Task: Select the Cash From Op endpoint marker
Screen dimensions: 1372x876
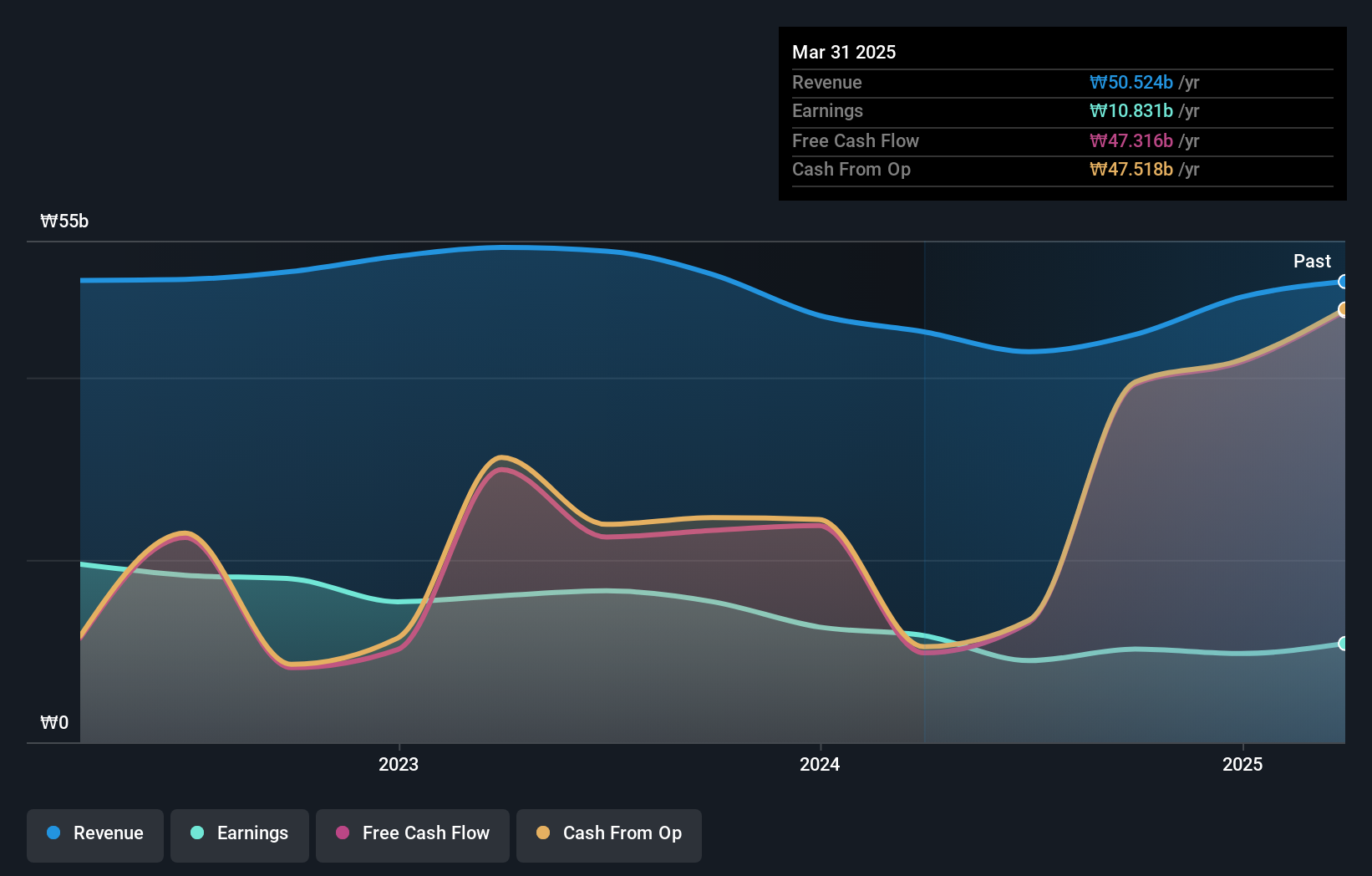Action: (1344, 309)
